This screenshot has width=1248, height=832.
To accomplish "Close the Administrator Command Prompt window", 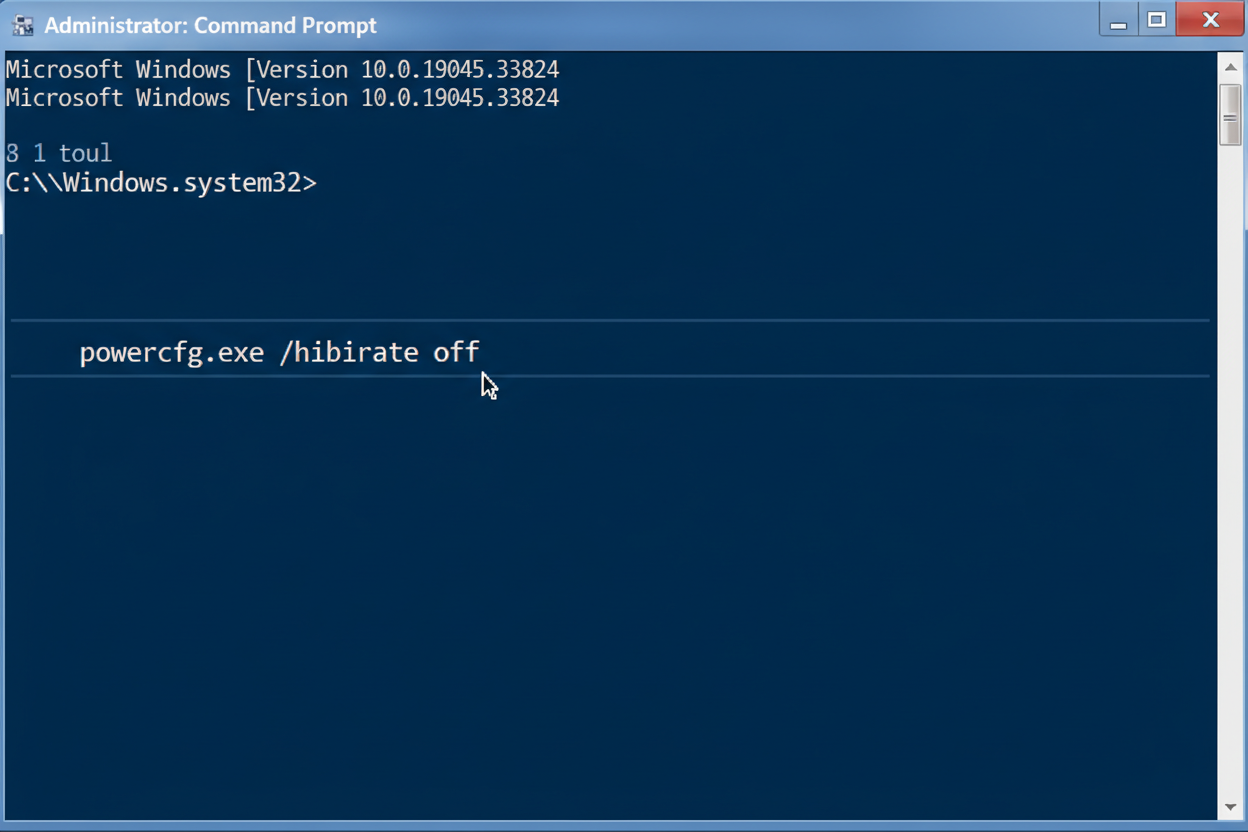I will [1210, 20].
